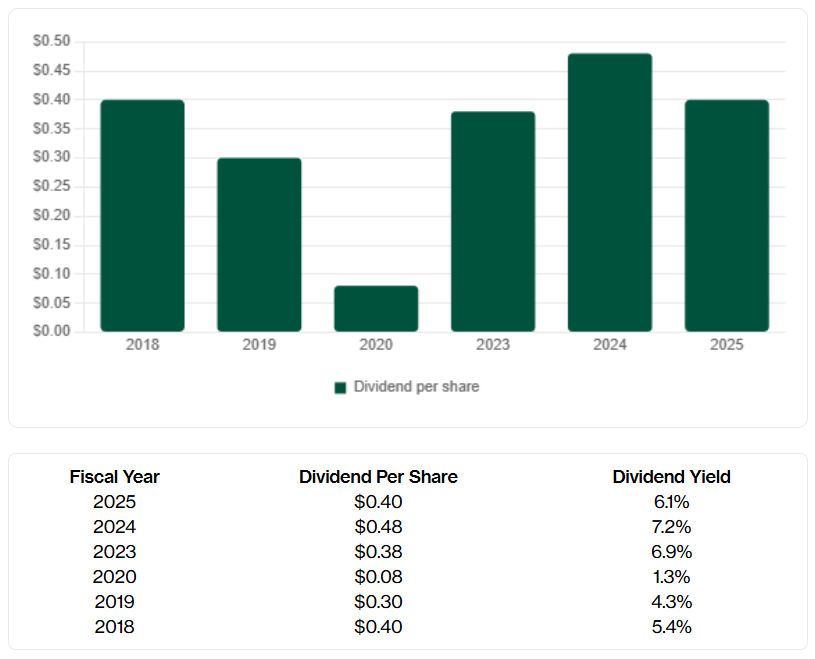Select the 2025 fiscal year table cell

point(114,502)
